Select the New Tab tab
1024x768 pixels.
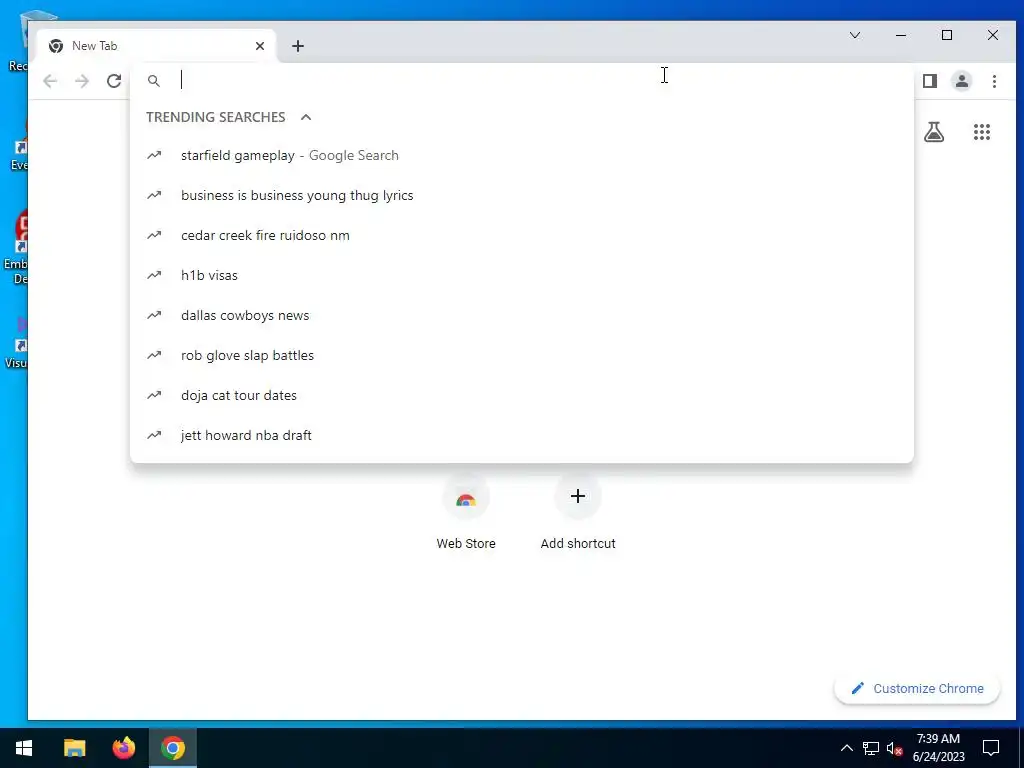(x=157, y=46)
